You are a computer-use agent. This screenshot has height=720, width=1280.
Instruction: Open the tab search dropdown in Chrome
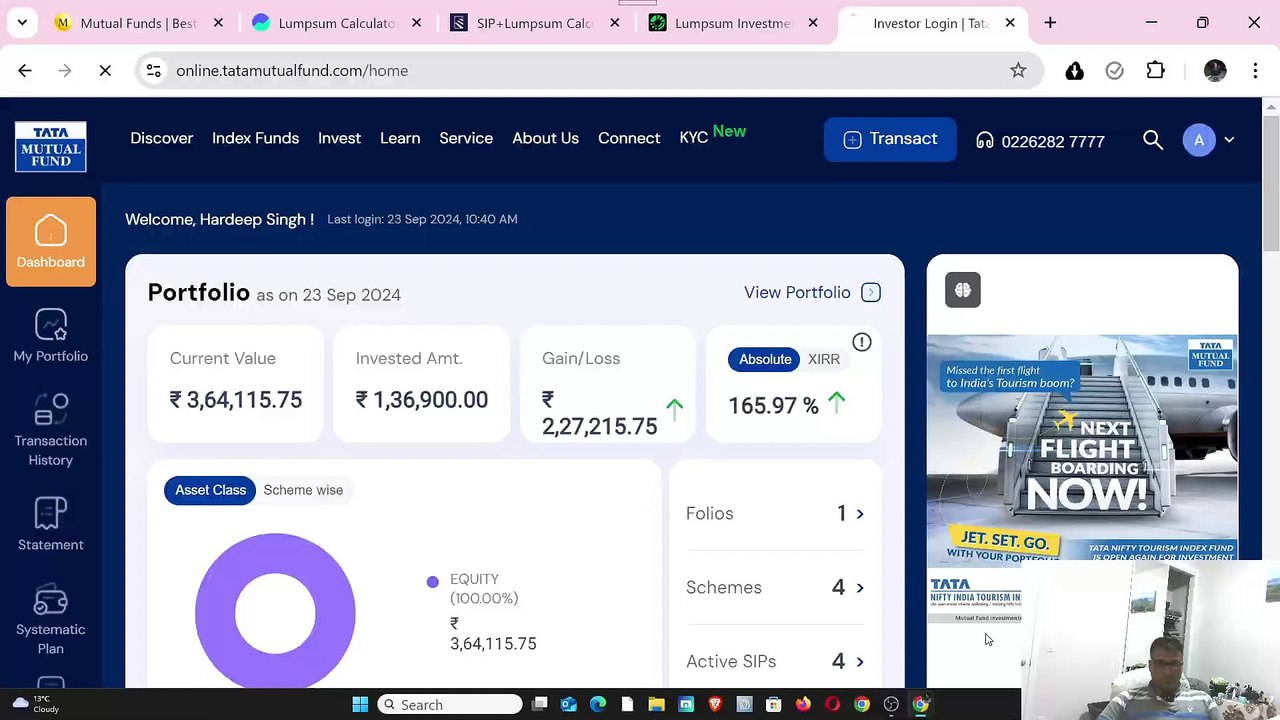click(x=22, y=22)
